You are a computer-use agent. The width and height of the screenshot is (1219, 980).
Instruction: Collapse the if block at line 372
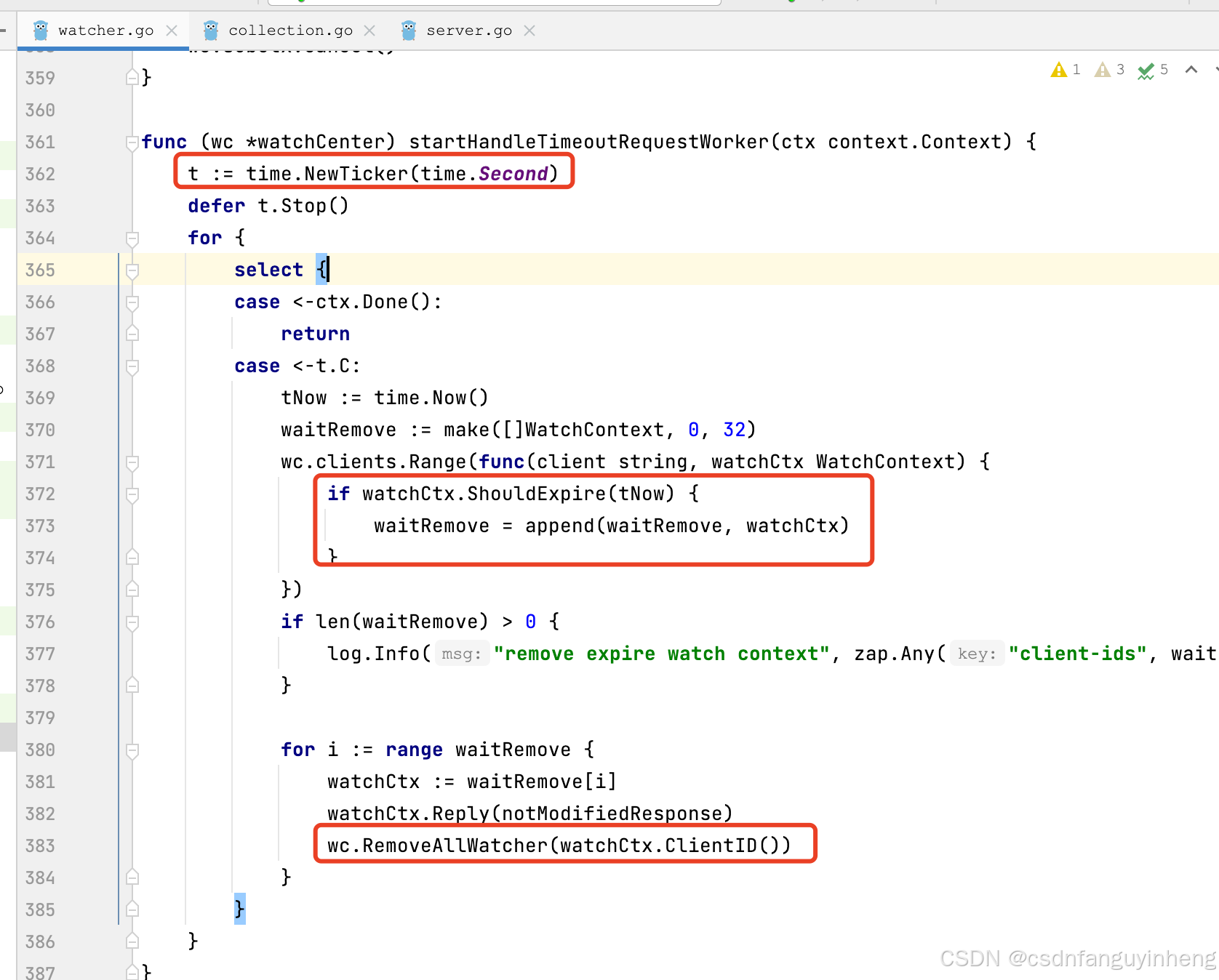pos(132,494)
